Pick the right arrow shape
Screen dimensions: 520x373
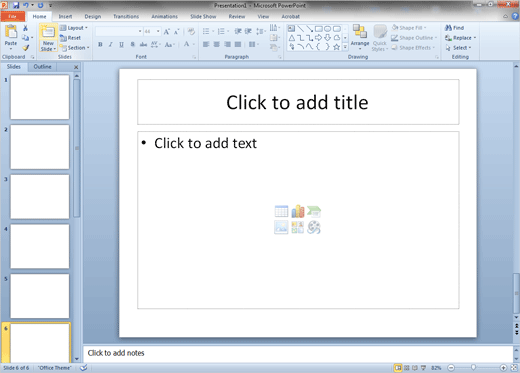(319, 38)
